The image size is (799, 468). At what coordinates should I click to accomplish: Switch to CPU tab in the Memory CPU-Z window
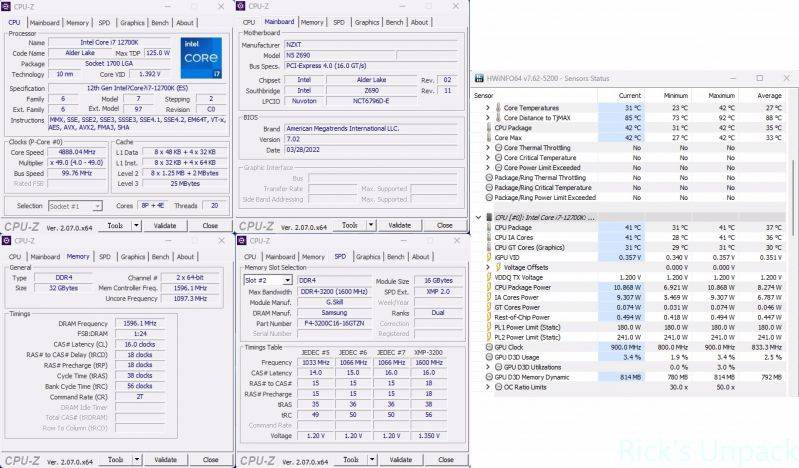point(15,257)
